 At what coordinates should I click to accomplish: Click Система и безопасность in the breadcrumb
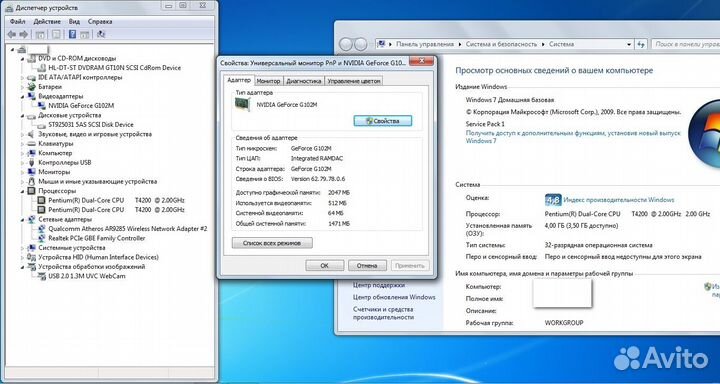[x=501, y=45]
